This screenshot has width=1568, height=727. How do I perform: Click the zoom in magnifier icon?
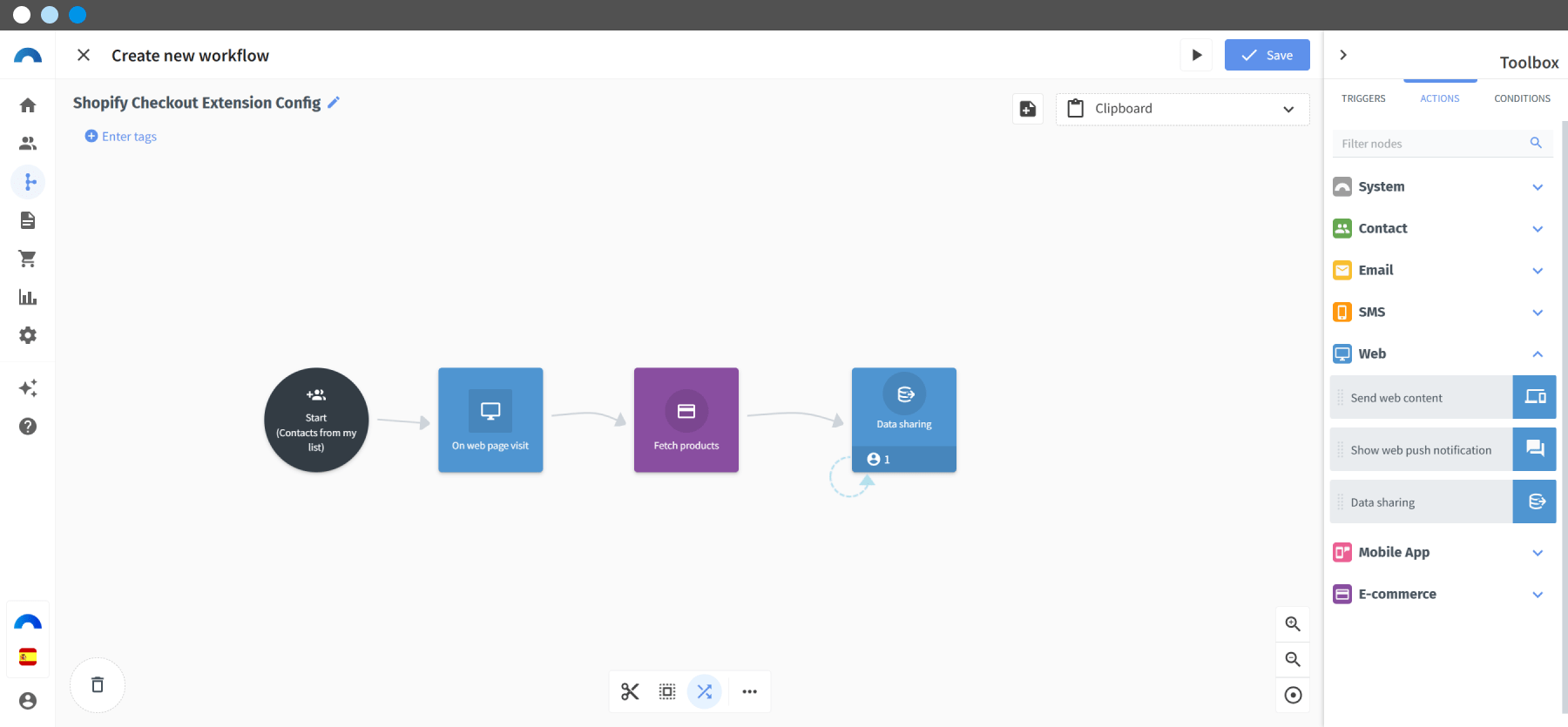[1293, 624]
